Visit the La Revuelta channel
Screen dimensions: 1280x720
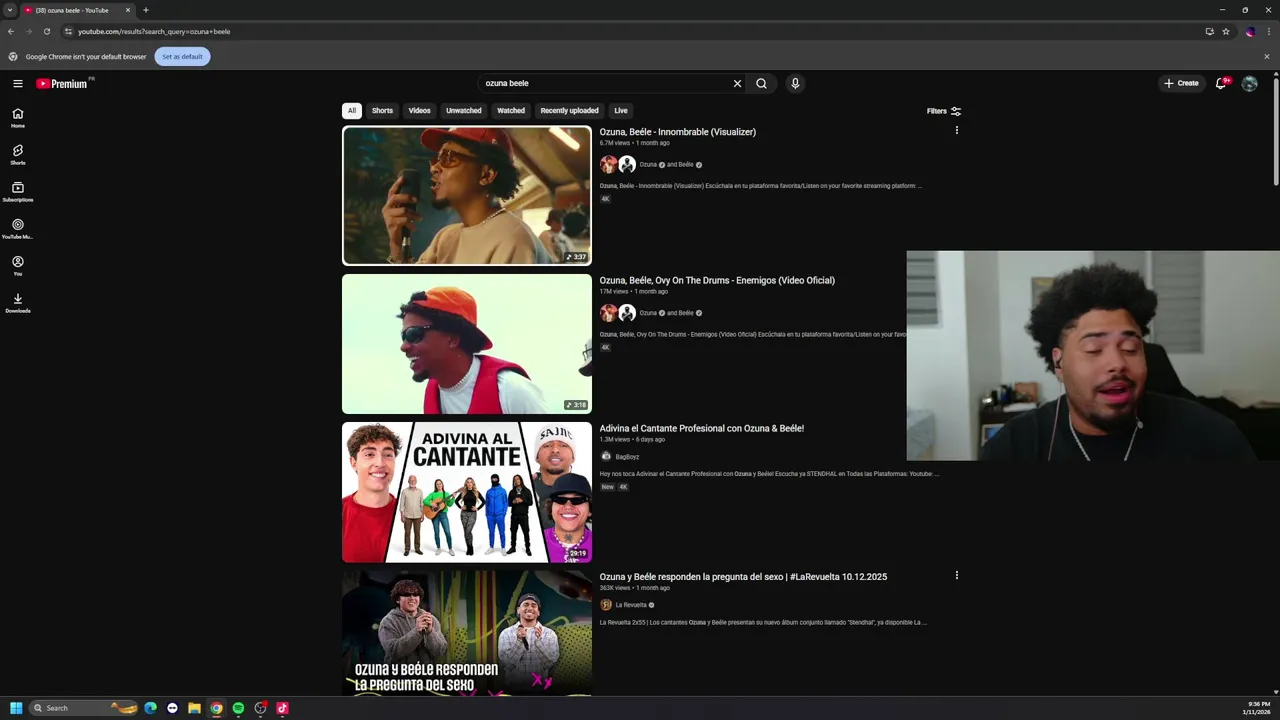631,605
